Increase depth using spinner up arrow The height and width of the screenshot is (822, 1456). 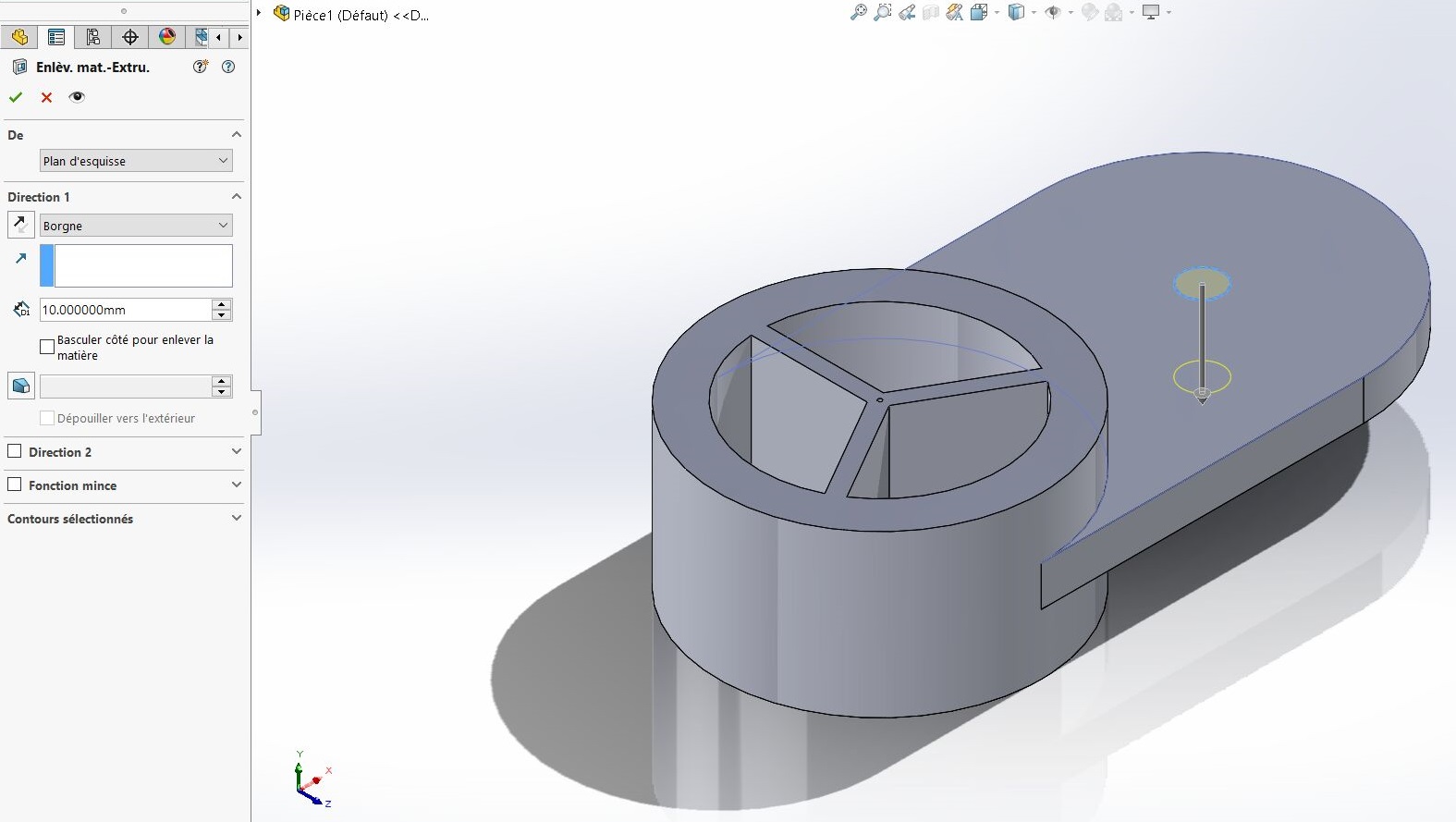click(x=222, y=304)
